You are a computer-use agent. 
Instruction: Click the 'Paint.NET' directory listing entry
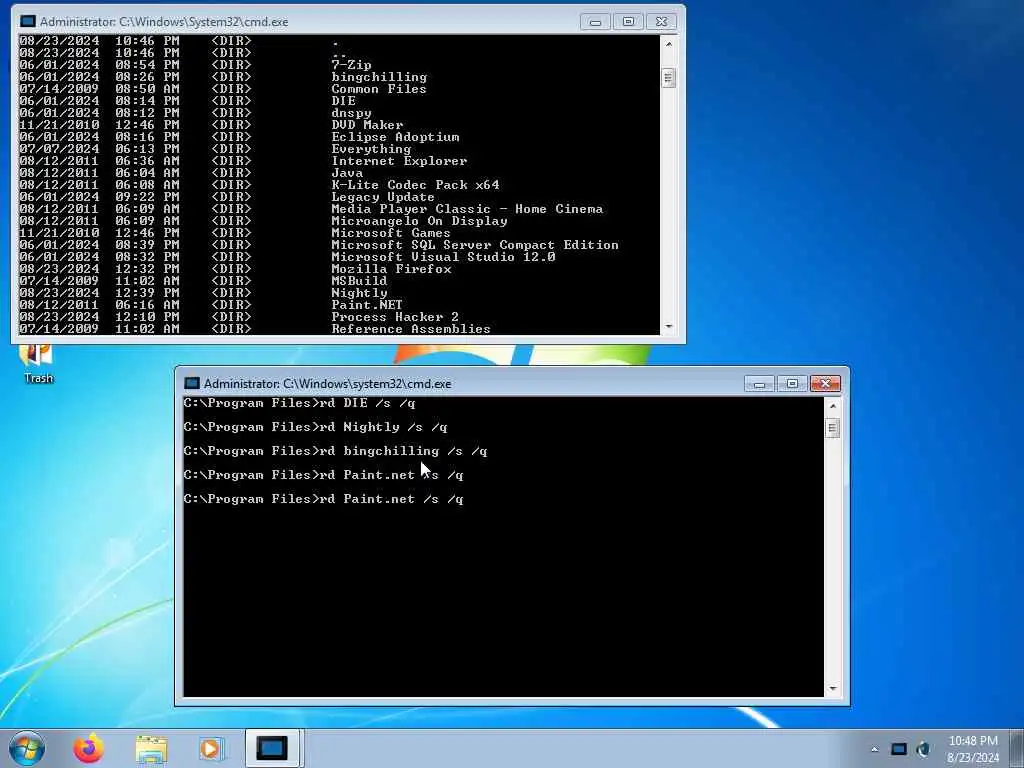(367, 305)
